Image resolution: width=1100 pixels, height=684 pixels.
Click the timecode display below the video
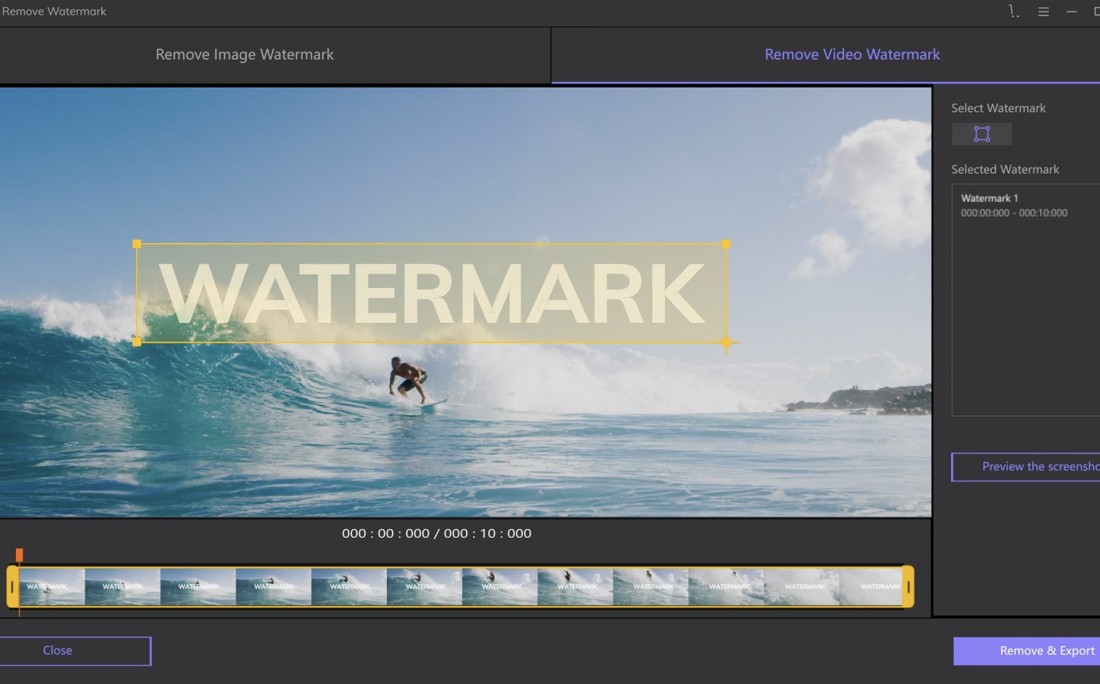pyautogui.click(x=436, y=534)
